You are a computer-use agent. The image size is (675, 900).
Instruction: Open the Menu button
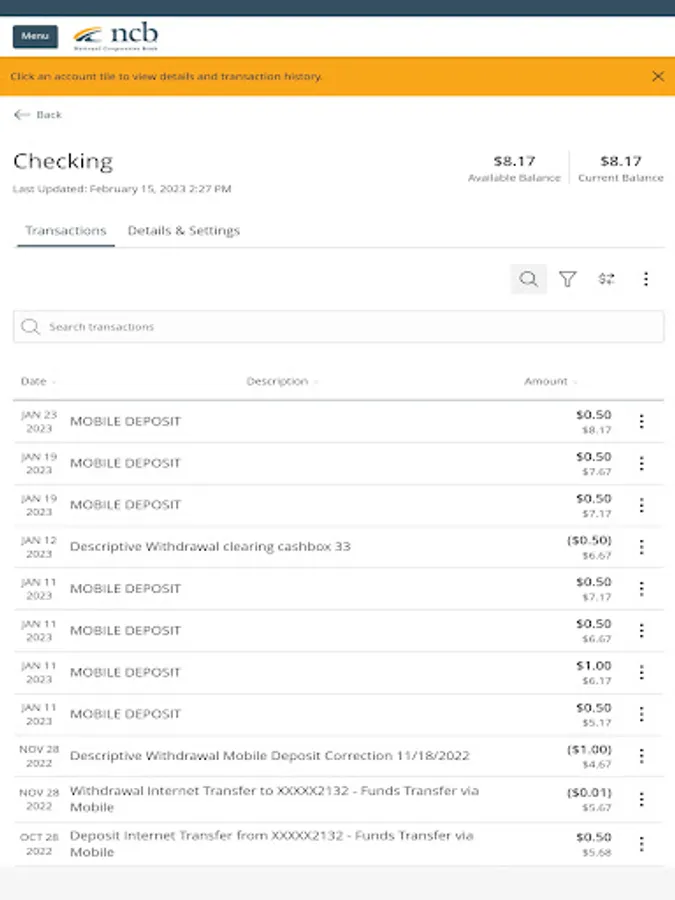tap(35, 37)
